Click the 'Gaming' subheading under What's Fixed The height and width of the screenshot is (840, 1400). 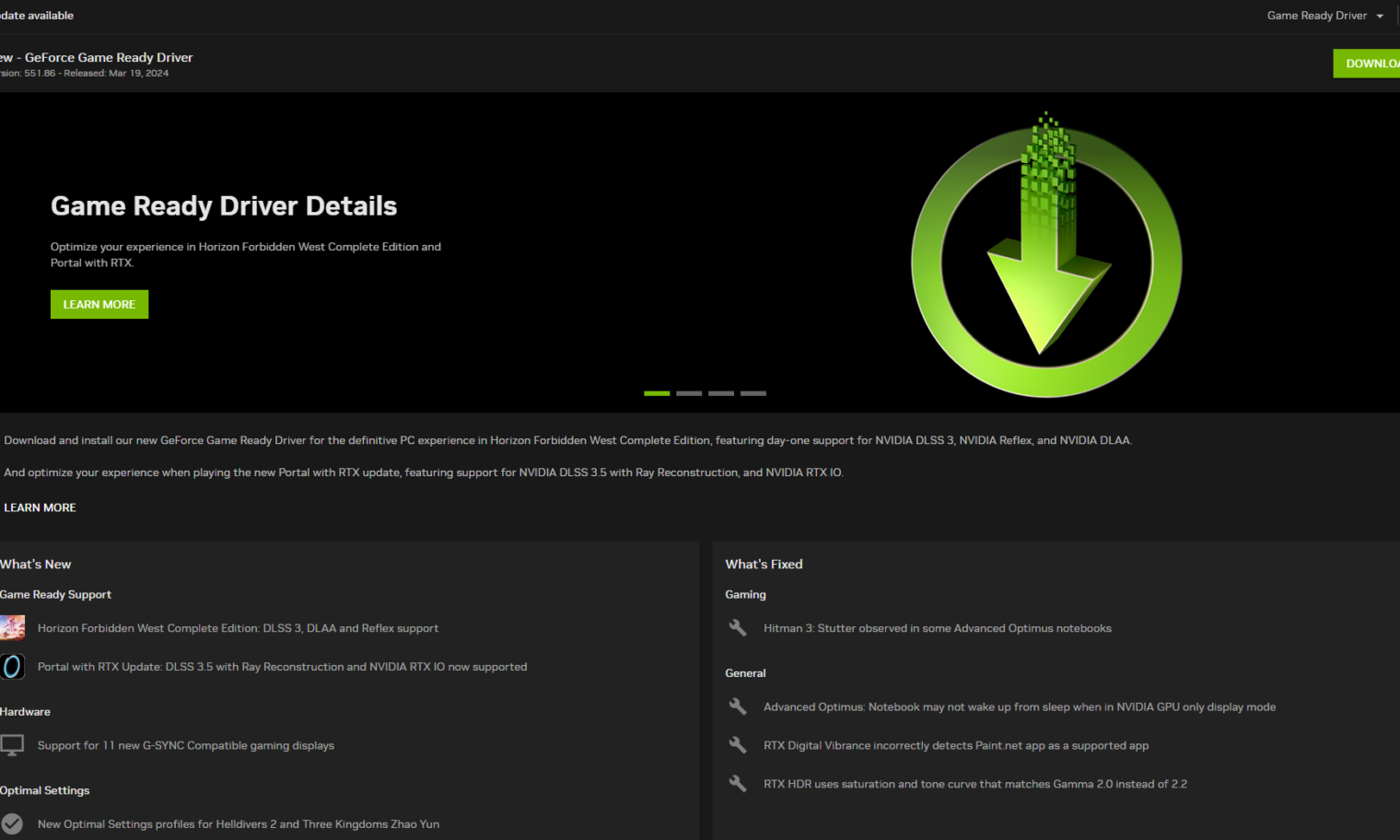tap(745, 595)
